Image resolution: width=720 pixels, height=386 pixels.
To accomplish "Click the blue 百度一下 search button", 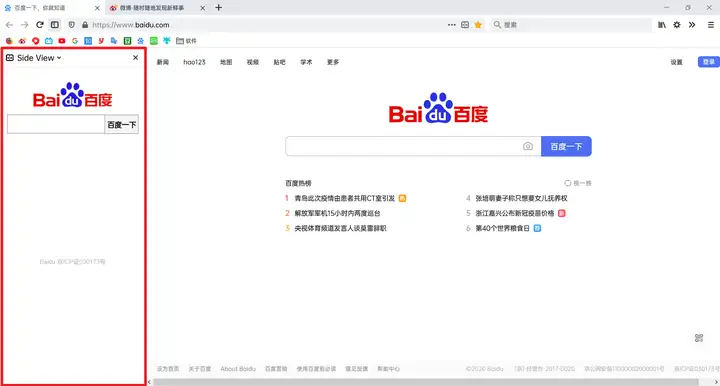I will coord(566,146).
